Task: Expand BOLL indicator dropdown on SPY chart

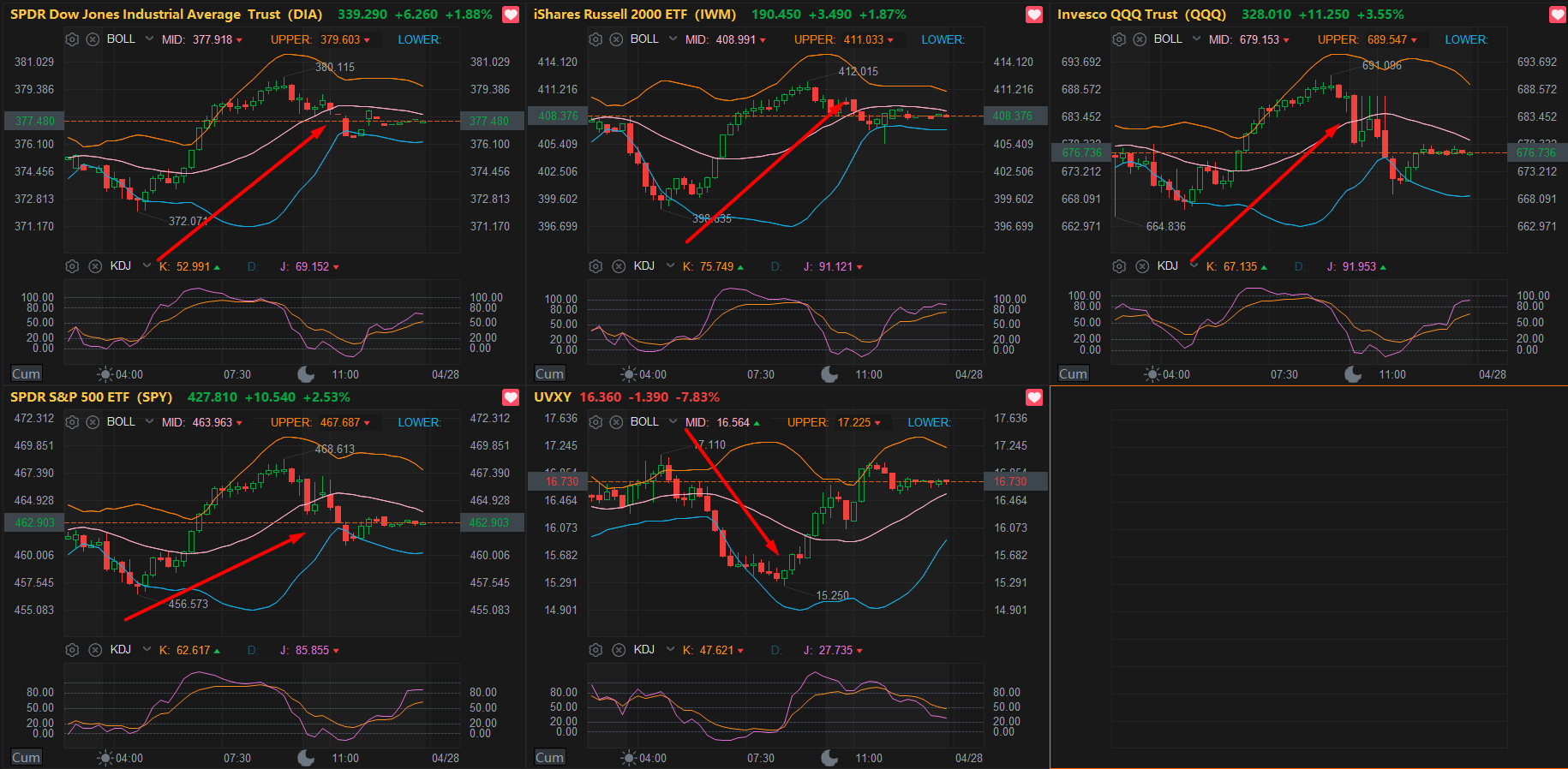Action: coord(149,422)
